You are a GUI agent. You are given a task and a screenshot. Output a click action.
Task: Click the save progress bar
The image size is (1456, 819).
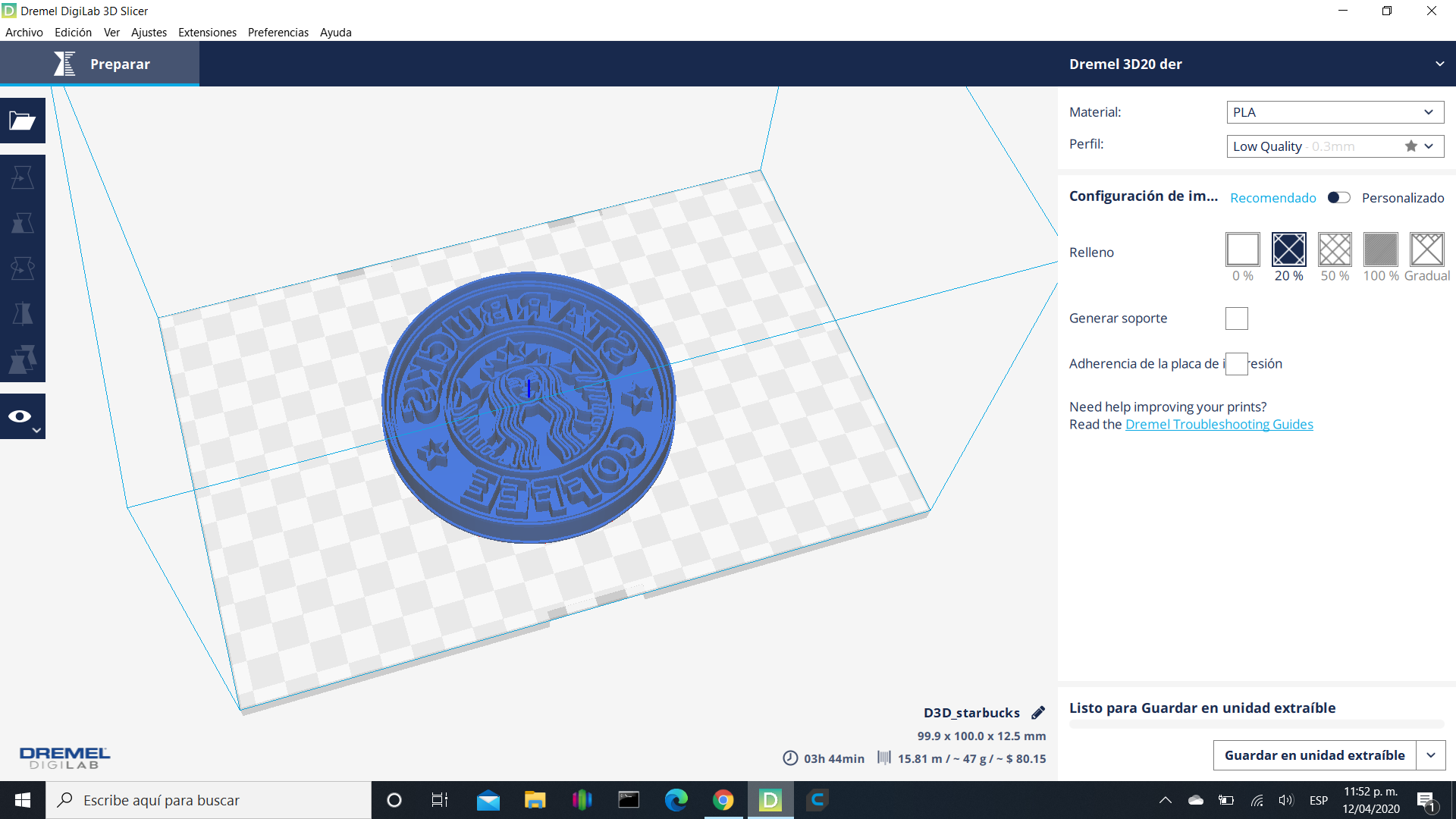coord(1257,724)
